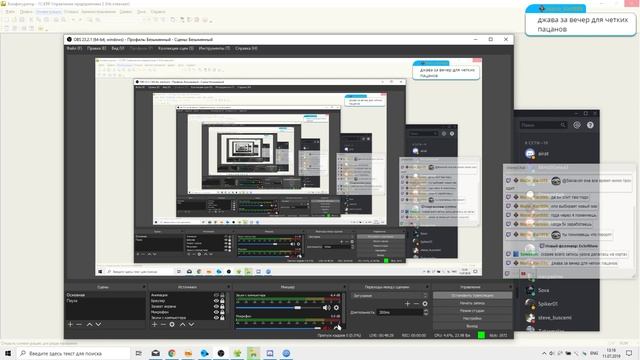Open Discord mentions @ icon
The image size is (640, 360).
[577, 125]
